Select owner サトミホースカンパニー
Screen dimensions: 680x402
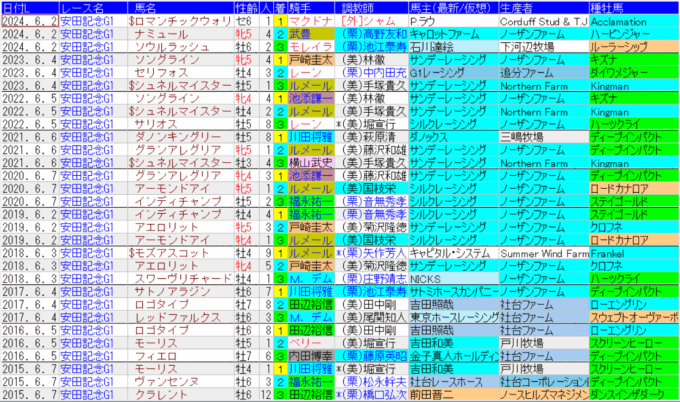(453, 291)
